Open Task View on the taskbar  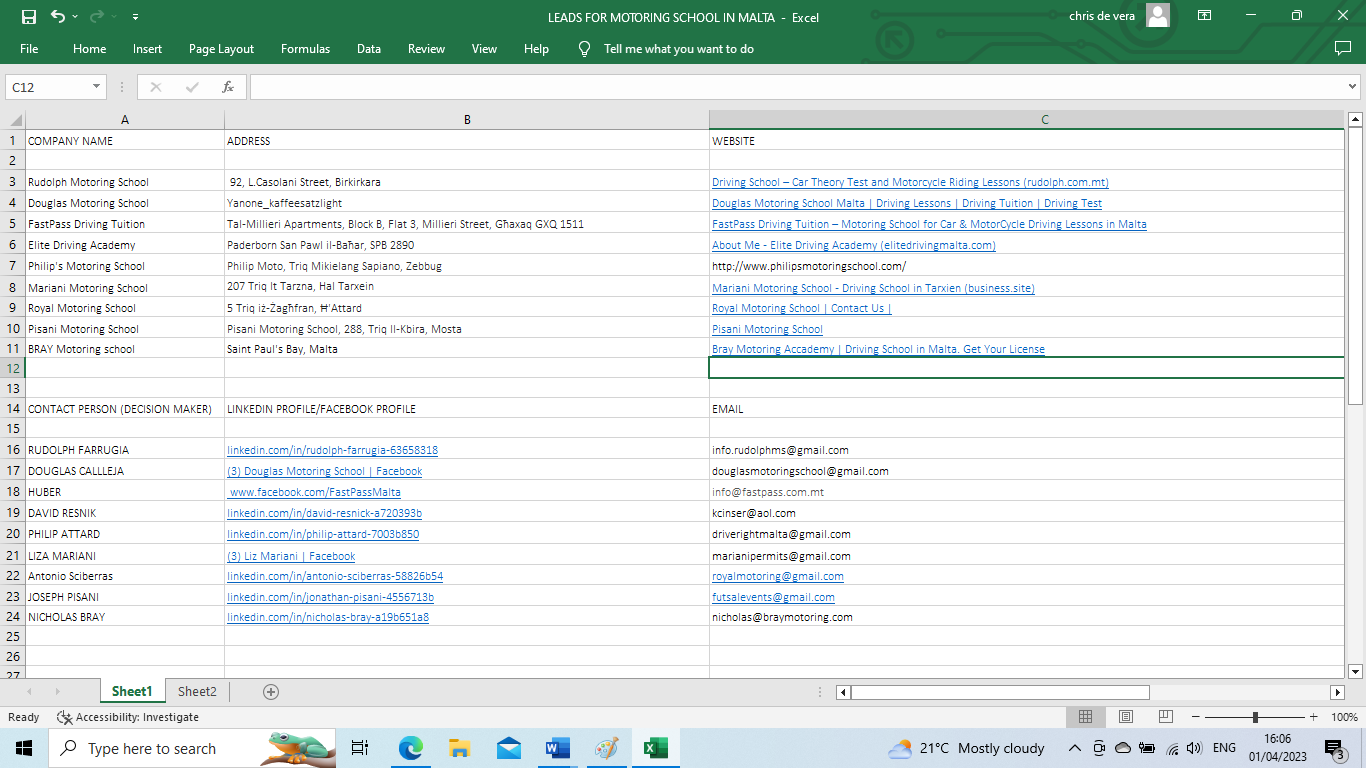tap(360, 748)
